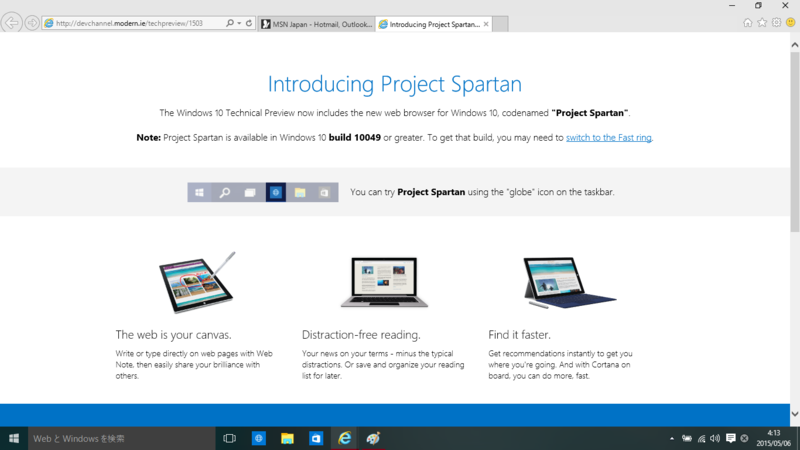Click the Refresh page icon
The image size is (800, 450).
click(249, 23)
